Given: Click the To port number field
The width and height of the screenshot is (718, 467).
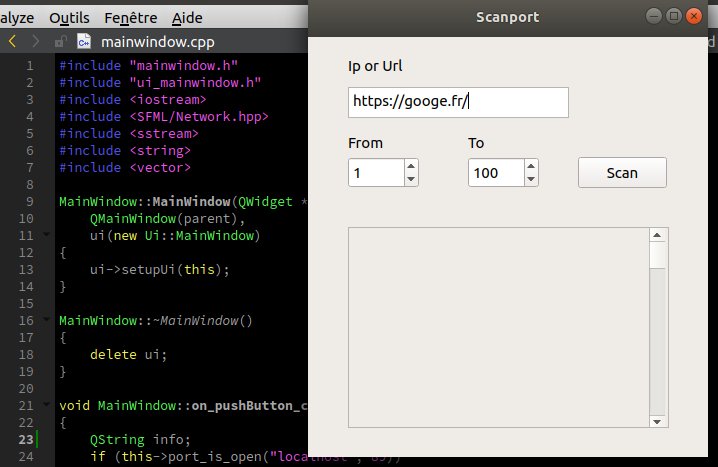Looking at the screenshot, I should 496,173.
